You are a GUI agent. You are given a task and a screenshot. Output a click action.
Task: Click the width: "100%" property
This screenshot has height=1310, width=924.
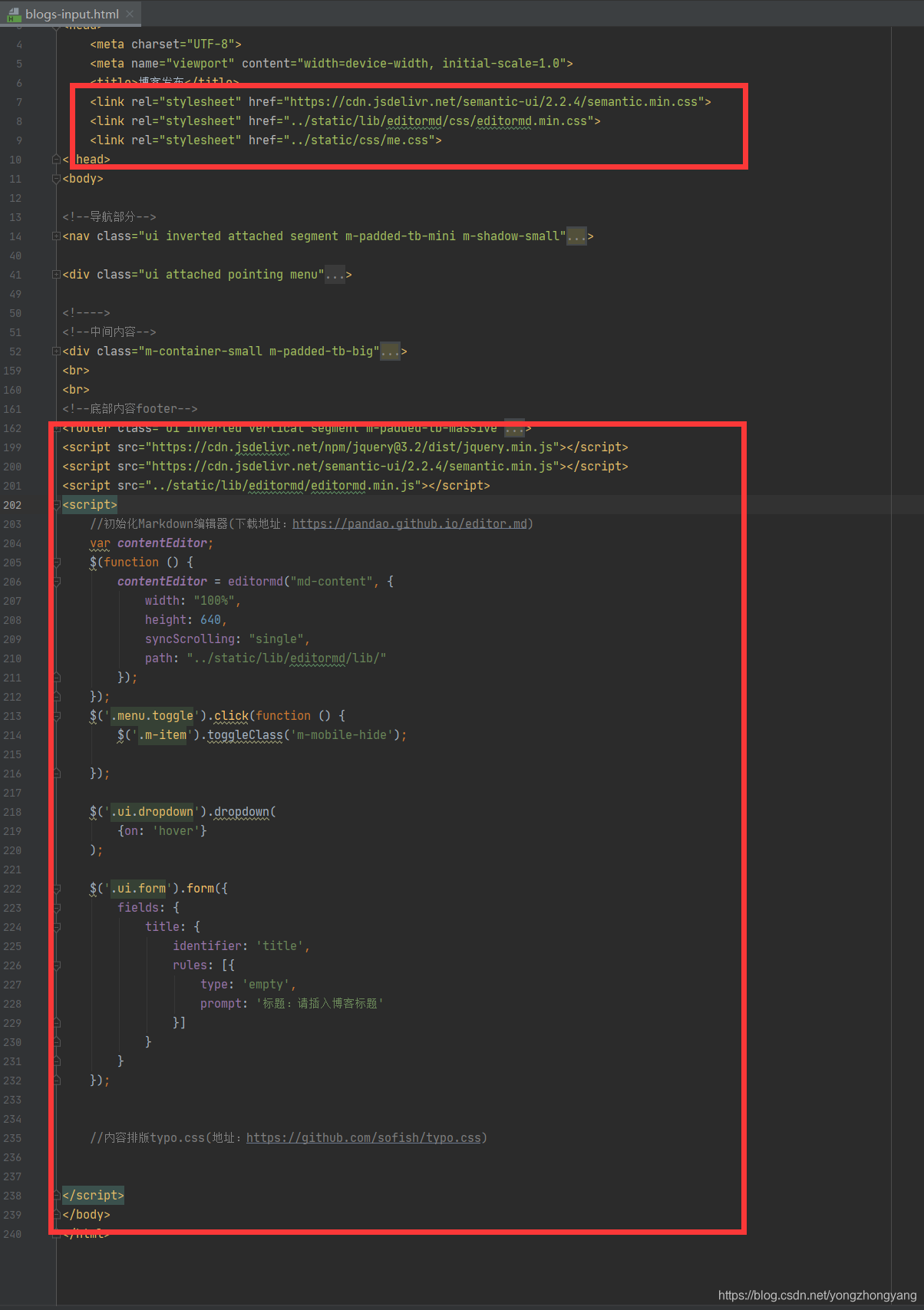(x=193, y=601)
